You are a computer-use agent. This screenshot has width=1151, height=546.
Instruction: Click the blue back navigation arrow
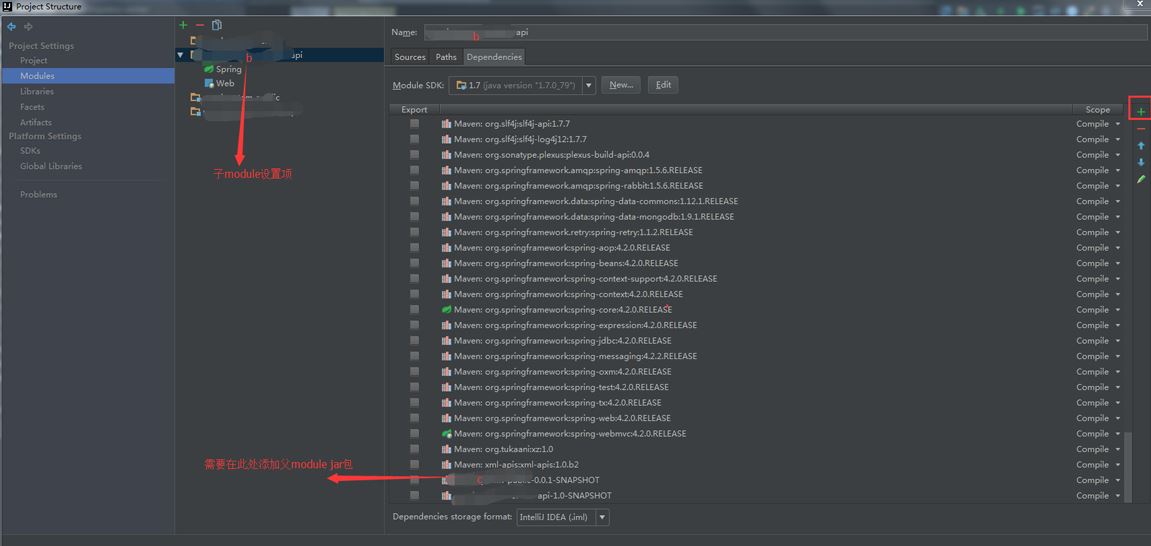pos(12,27)
